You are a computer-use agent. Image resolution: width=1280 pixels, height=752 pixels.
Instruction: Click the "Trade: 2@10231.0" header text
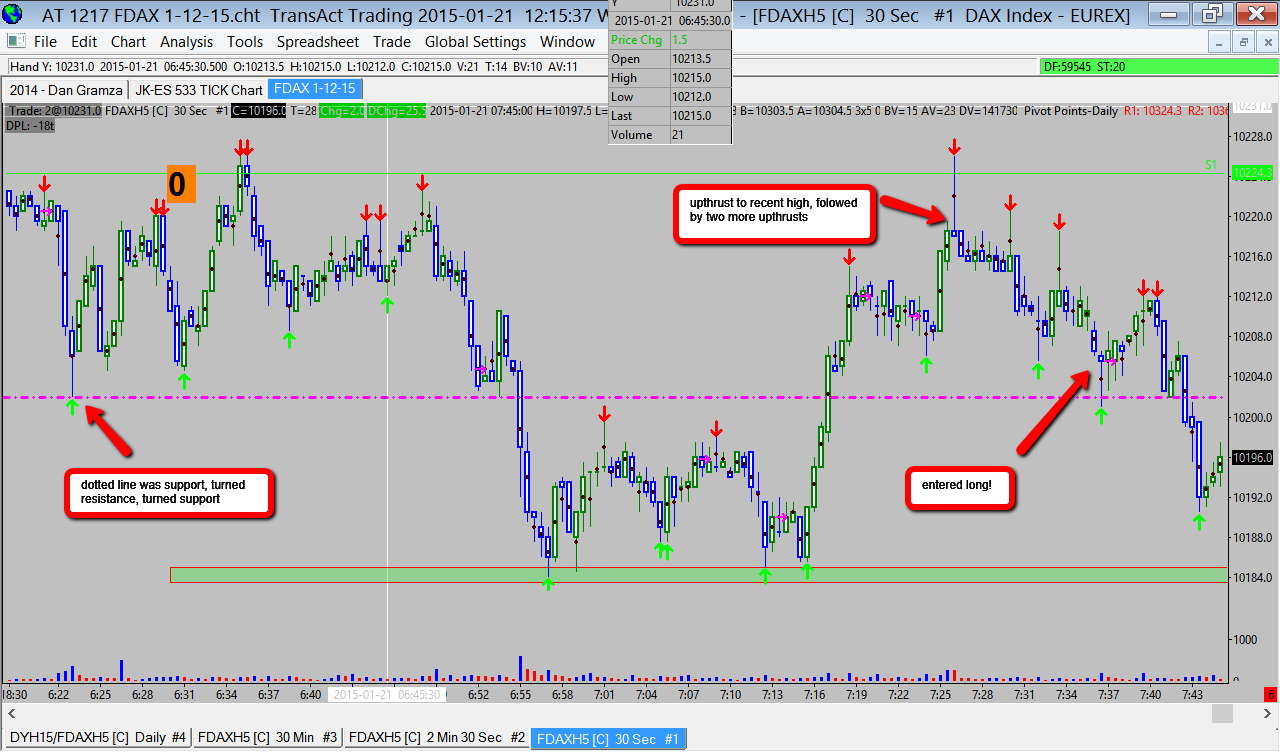click(x=53, y=111)
